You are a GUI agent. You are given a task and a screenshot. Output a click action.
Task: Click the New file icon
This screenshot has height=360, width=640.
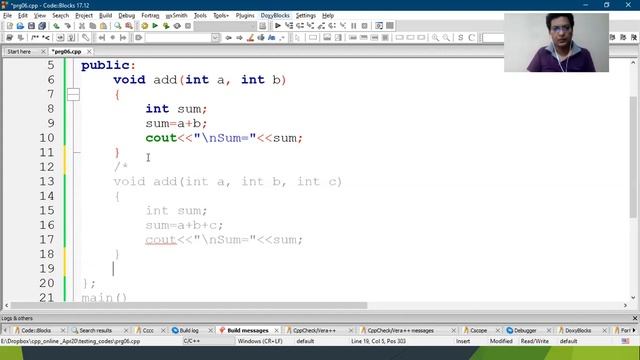coord(10,26)
